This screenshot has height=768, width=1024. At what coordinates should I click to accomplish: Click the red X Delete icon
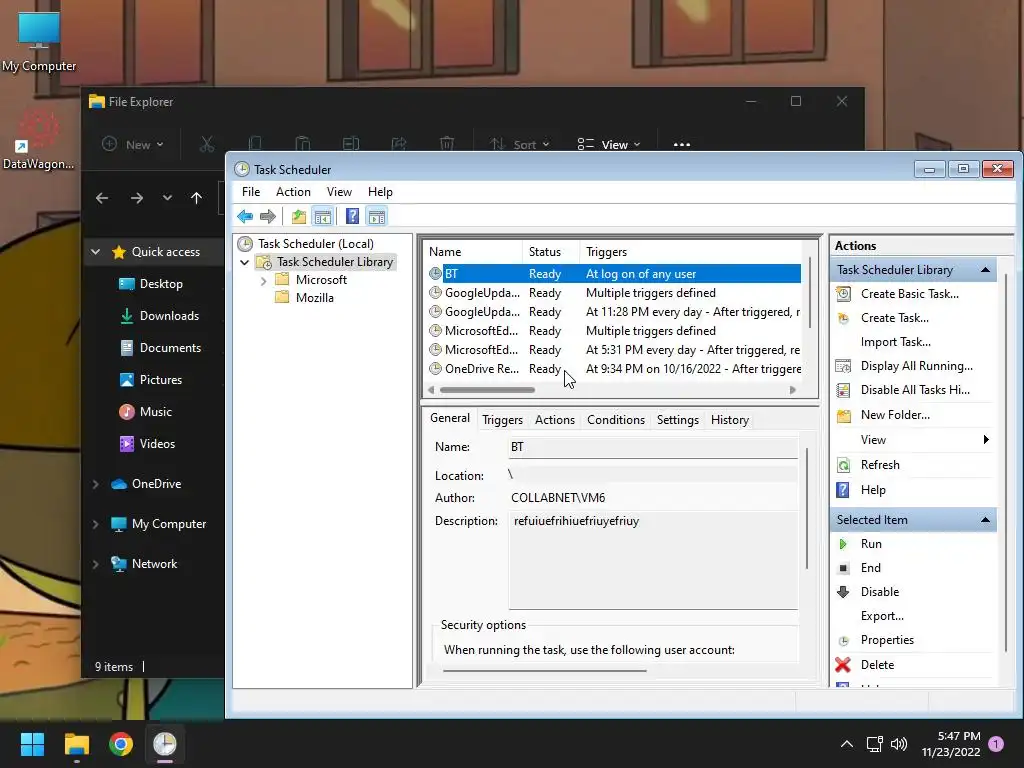843,665
